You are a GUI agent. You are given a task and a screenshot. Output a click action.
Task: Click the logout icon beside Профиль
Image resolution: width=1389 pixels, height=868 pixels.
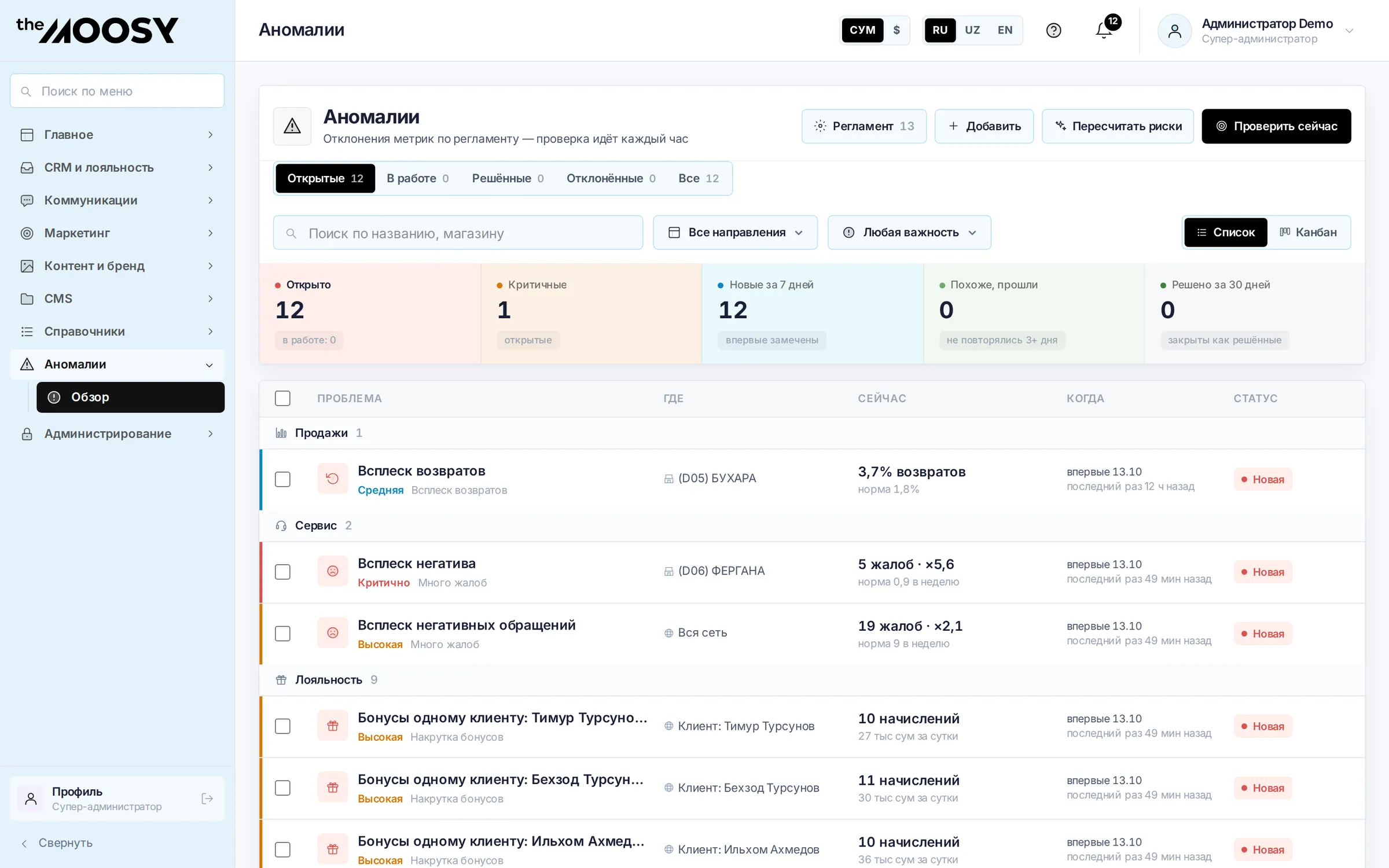pyautogui.click(x=207, y=799)
